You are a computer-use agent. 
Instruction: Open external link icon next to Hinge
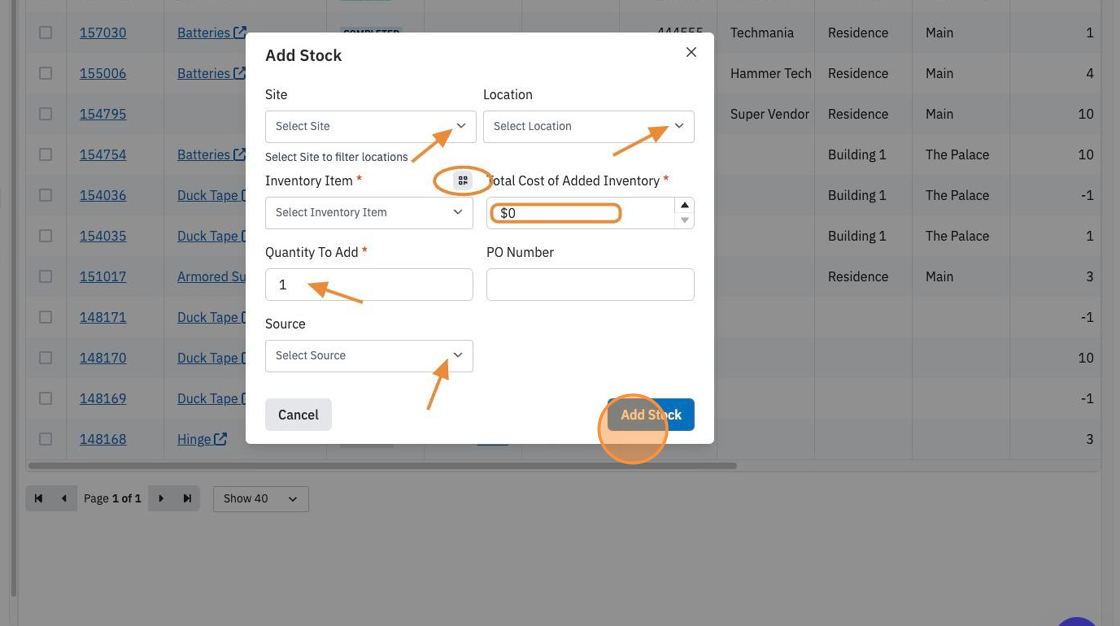pos(221,439)
